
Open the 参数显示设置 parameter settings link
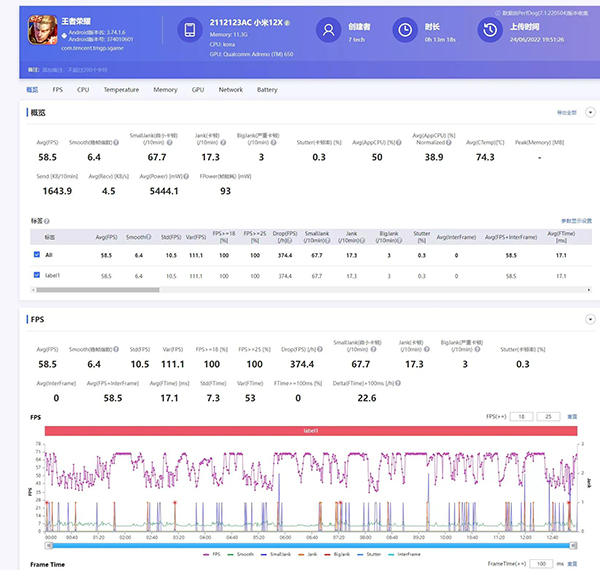(x=575, y=220)
